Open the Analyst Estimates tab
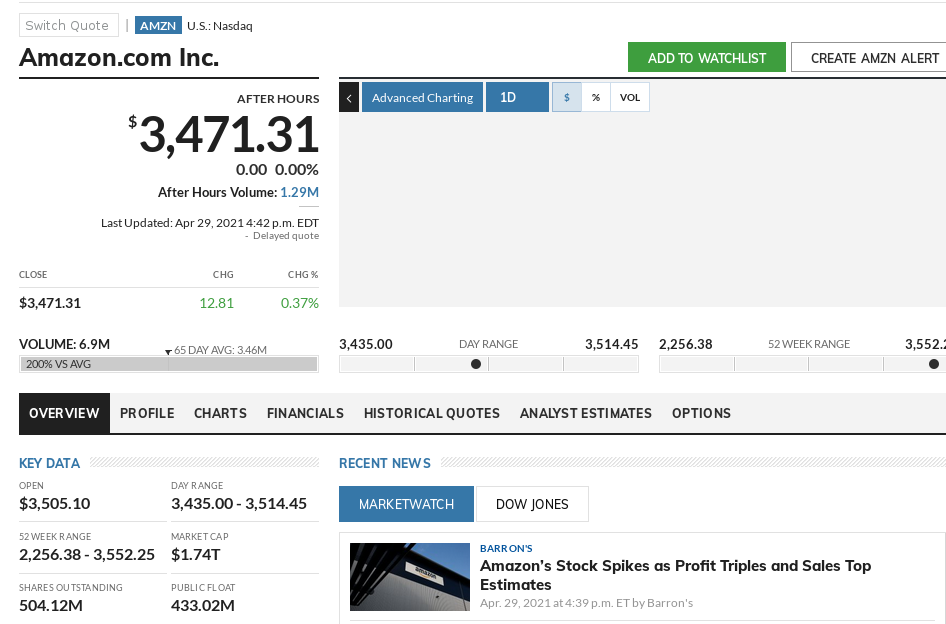The width and height of the screenshot is (946, 624). tap(586, 413)
